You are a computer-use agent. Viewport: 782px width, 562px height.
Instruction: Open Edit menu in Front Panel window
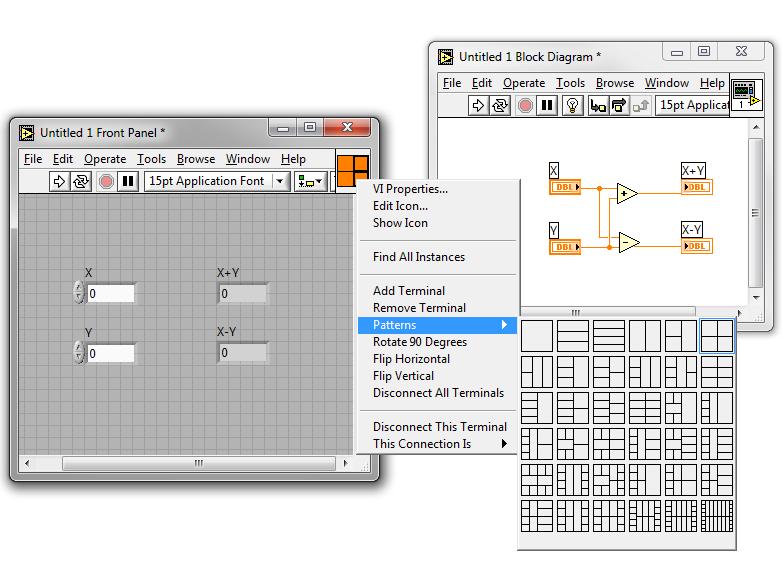(63, 159)
